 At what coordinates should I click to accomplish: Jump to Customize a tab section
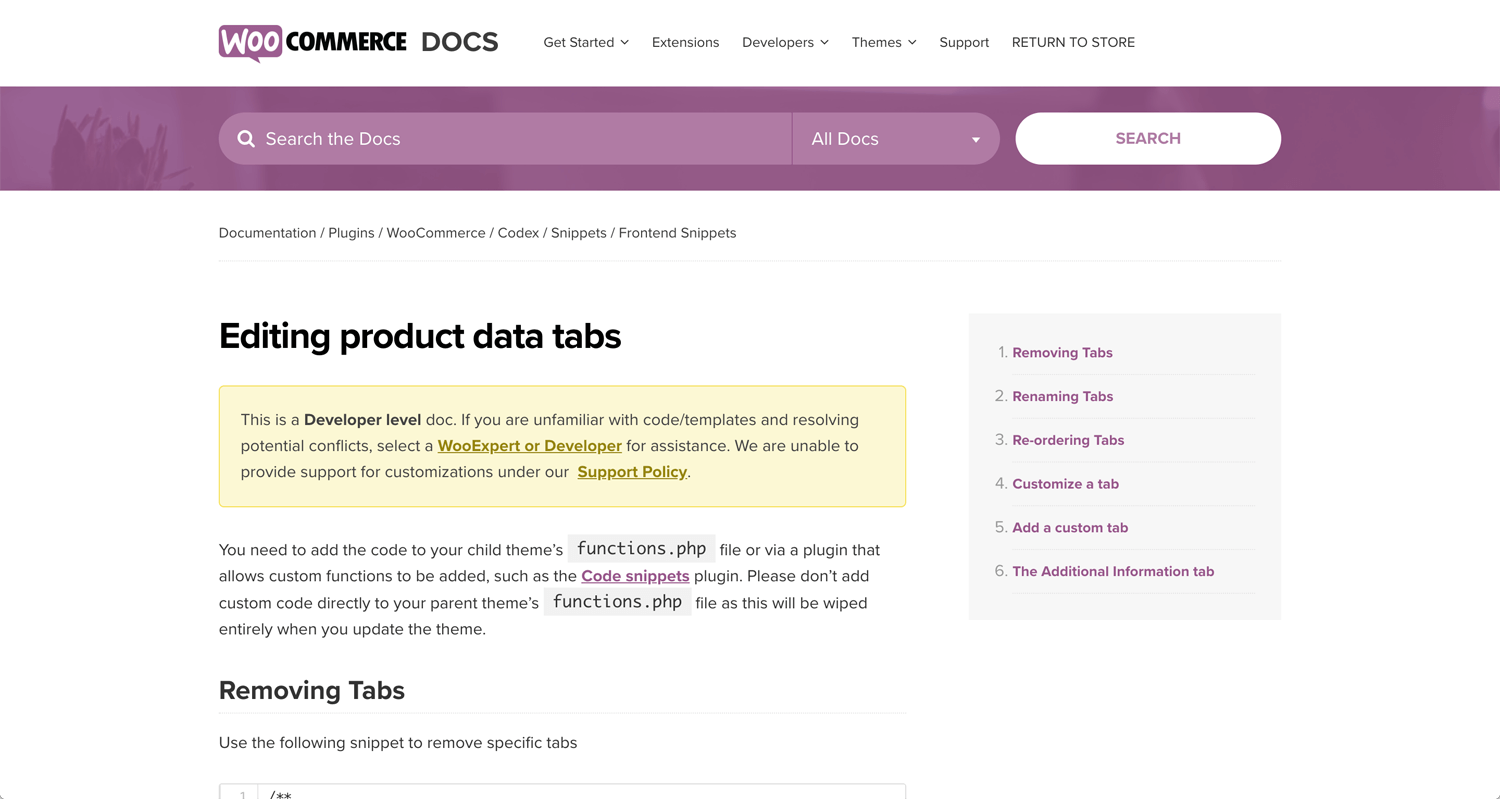click(1065, 484)
